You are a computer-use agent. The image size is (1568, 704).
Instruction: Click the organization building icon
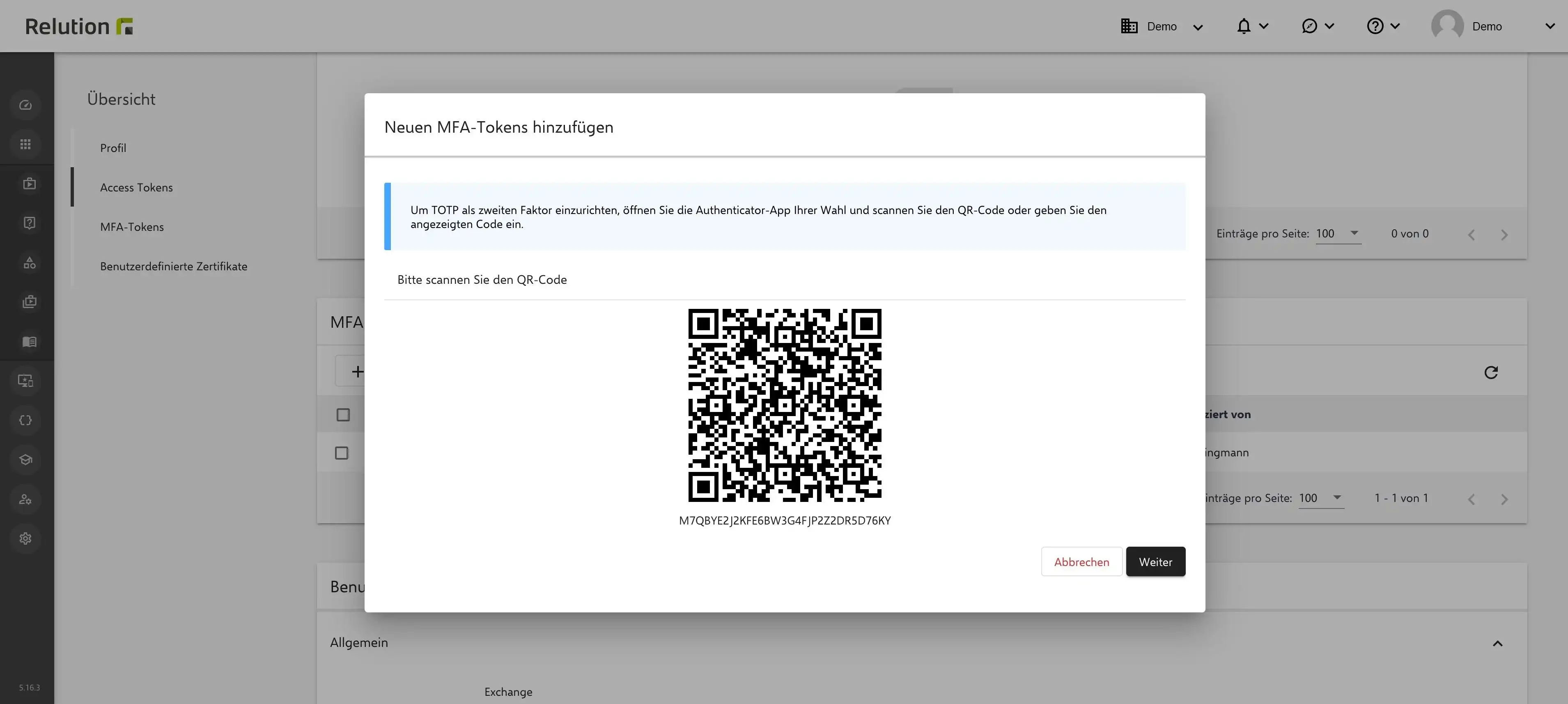coord(1129,26)
